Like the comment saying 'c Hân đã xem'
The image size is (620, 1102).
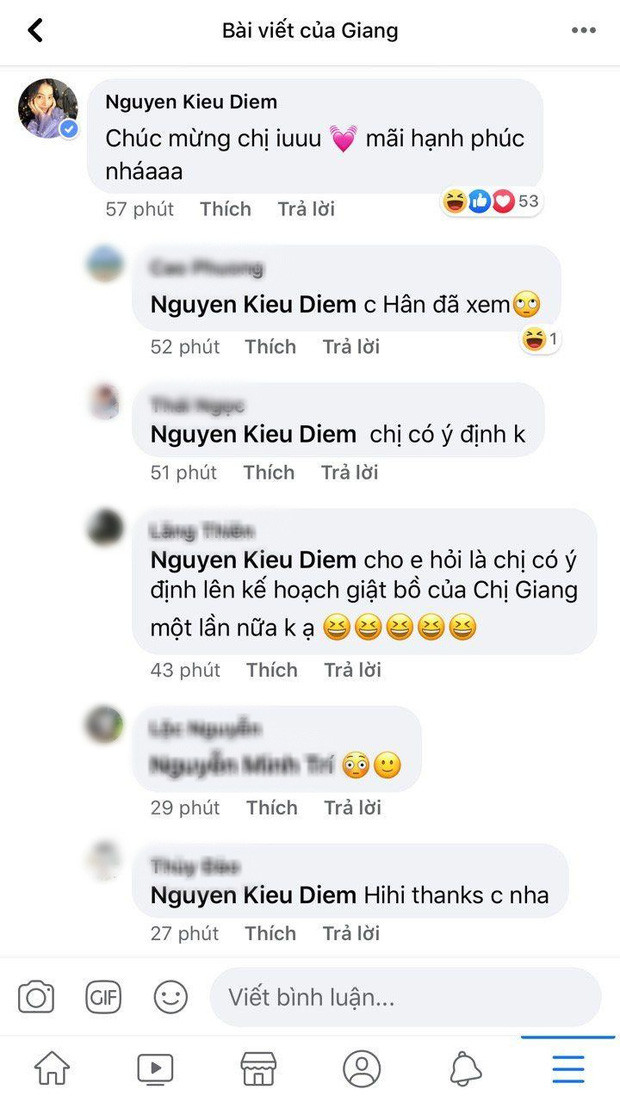click(269, 347)
